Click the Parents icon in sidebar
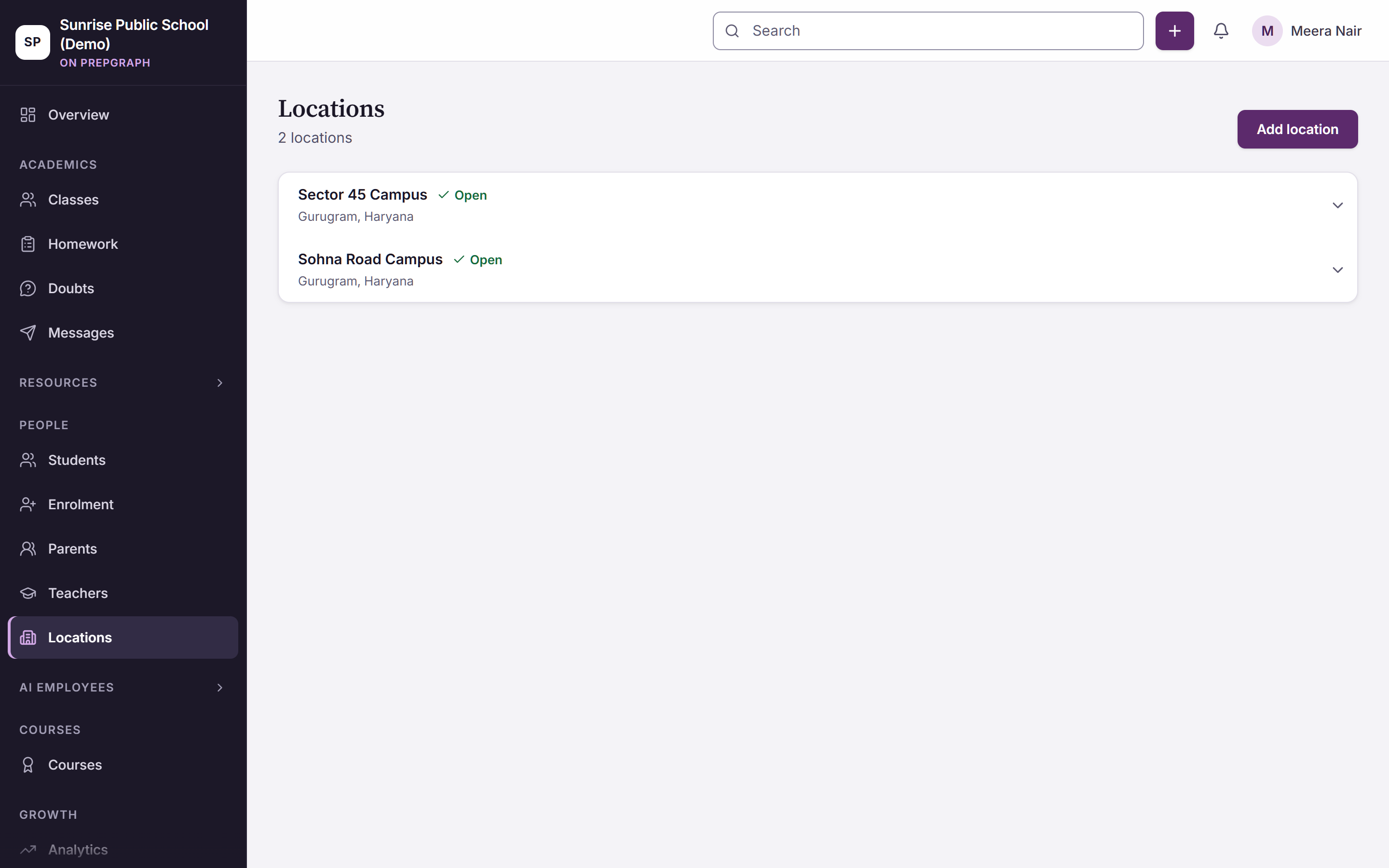 27,549
